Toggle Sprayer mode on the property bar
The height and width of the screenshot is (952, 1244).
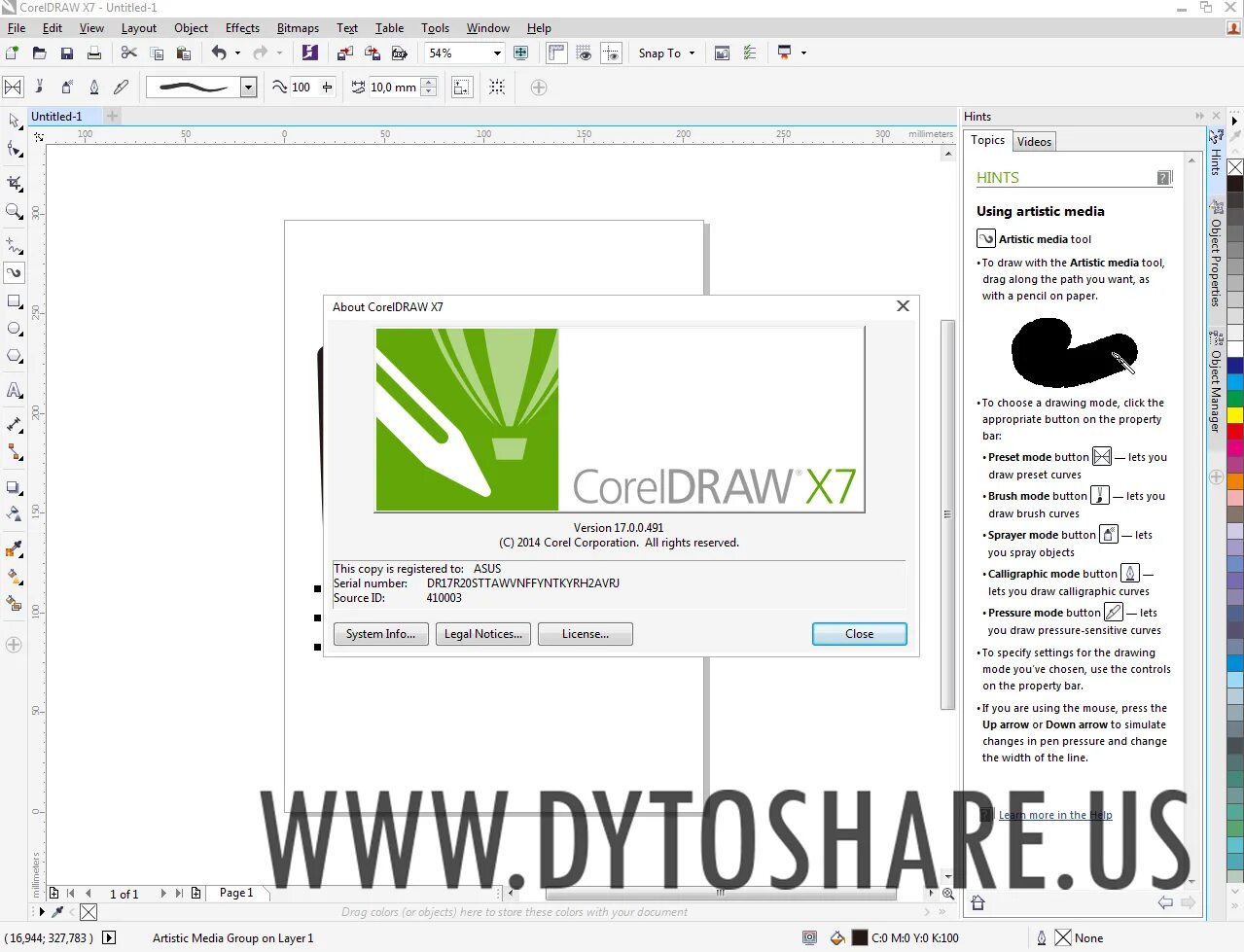[x=67, y=88]
